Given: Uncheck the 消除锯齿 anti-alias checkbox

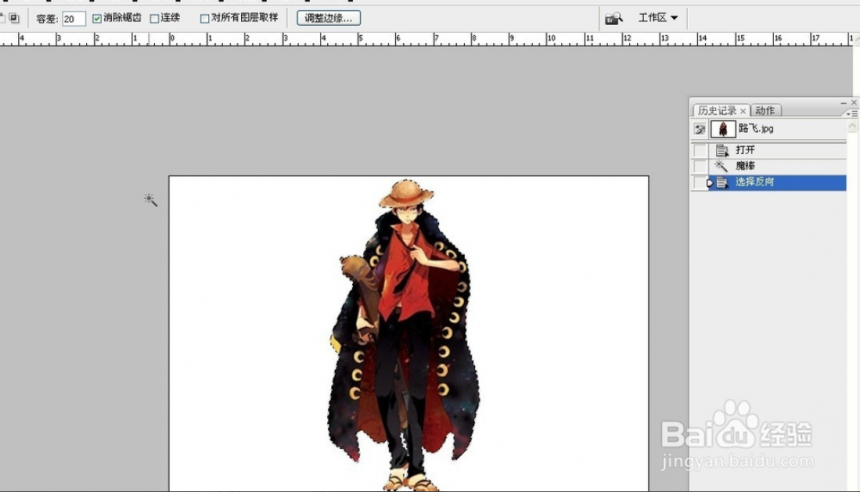Looking at the screenshot, I should pos(97,19).
